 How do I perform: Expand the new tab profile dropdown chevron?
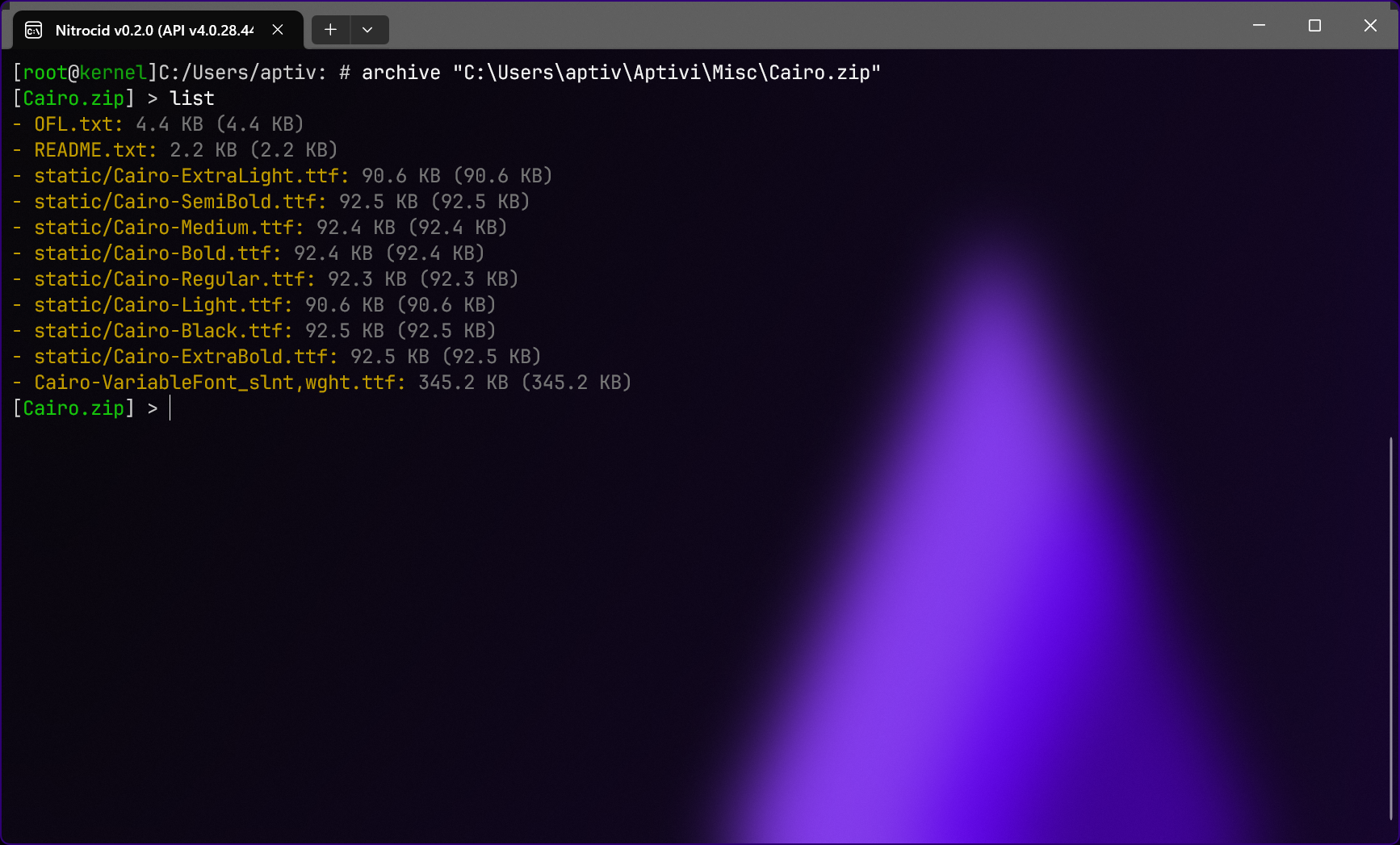[x=367, y=30]
